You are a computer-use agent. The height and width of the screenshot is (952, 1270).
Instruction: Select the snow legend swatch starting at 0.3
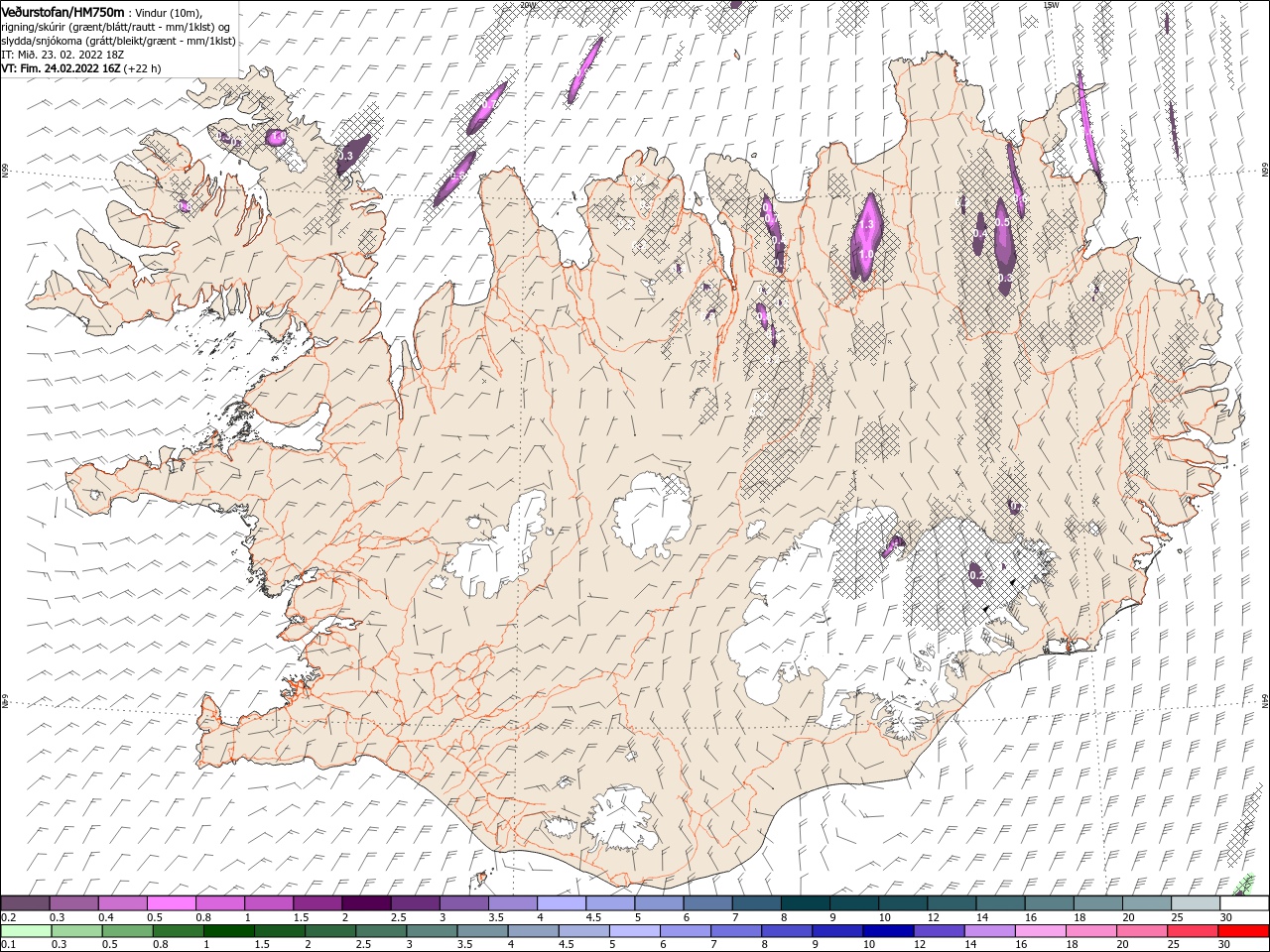point(74,902)
